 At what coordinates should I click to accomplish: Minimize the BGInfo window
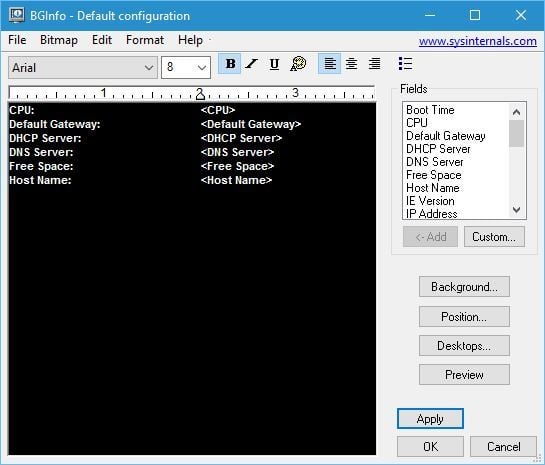pos(430,15)
